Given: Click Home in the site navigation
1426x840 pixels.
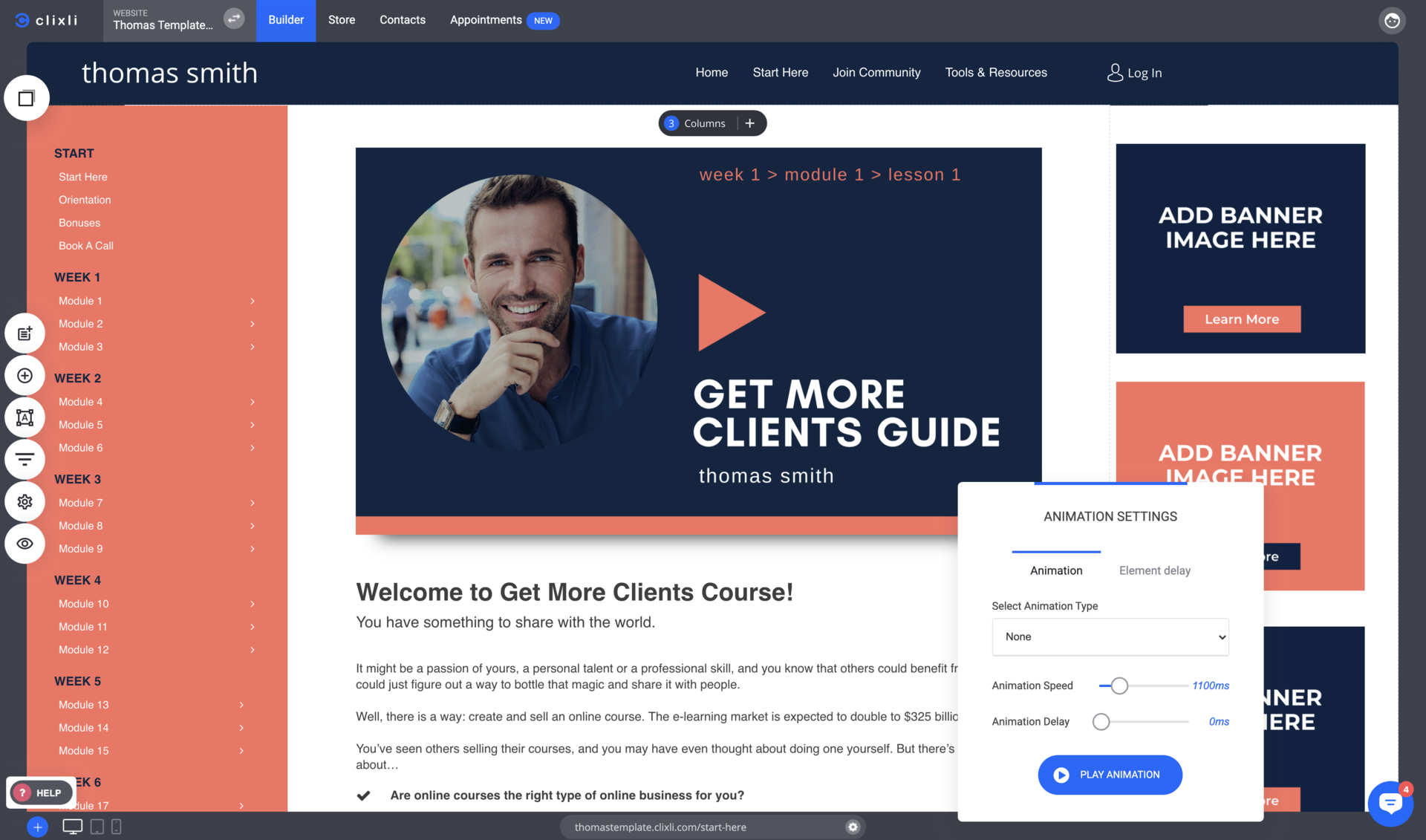Looking at the screenshot, I should [x=712, y=73].
